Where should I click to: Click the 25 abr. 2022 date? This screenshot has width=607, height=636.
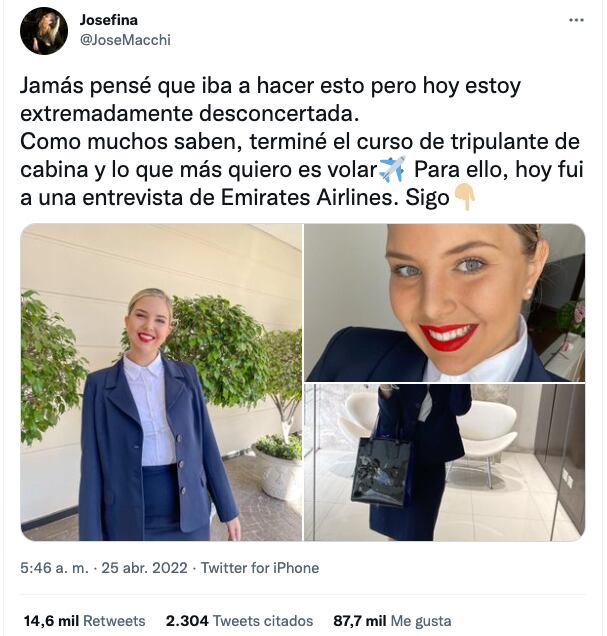[x=144, y=568]
